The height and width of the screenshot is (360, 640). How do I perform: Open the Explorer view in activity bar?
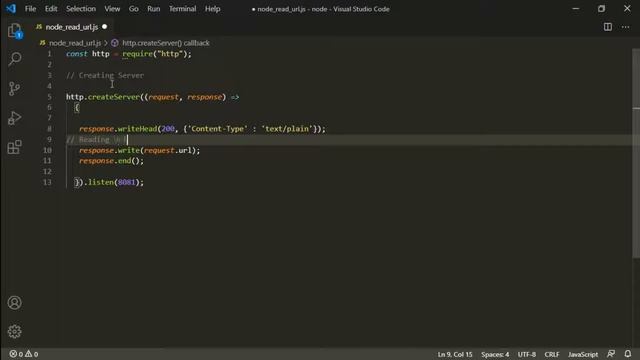pyautogui.click(x=15, y=31)
